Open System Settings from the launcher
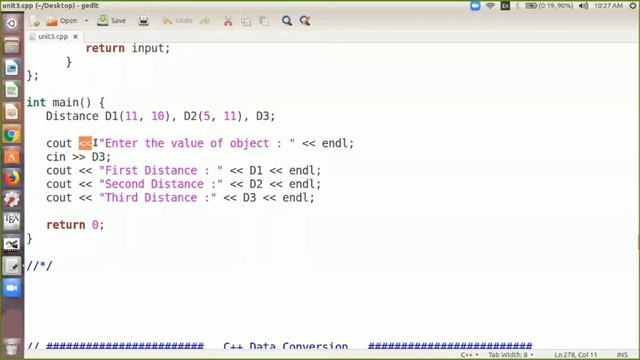 click(11, 200)
